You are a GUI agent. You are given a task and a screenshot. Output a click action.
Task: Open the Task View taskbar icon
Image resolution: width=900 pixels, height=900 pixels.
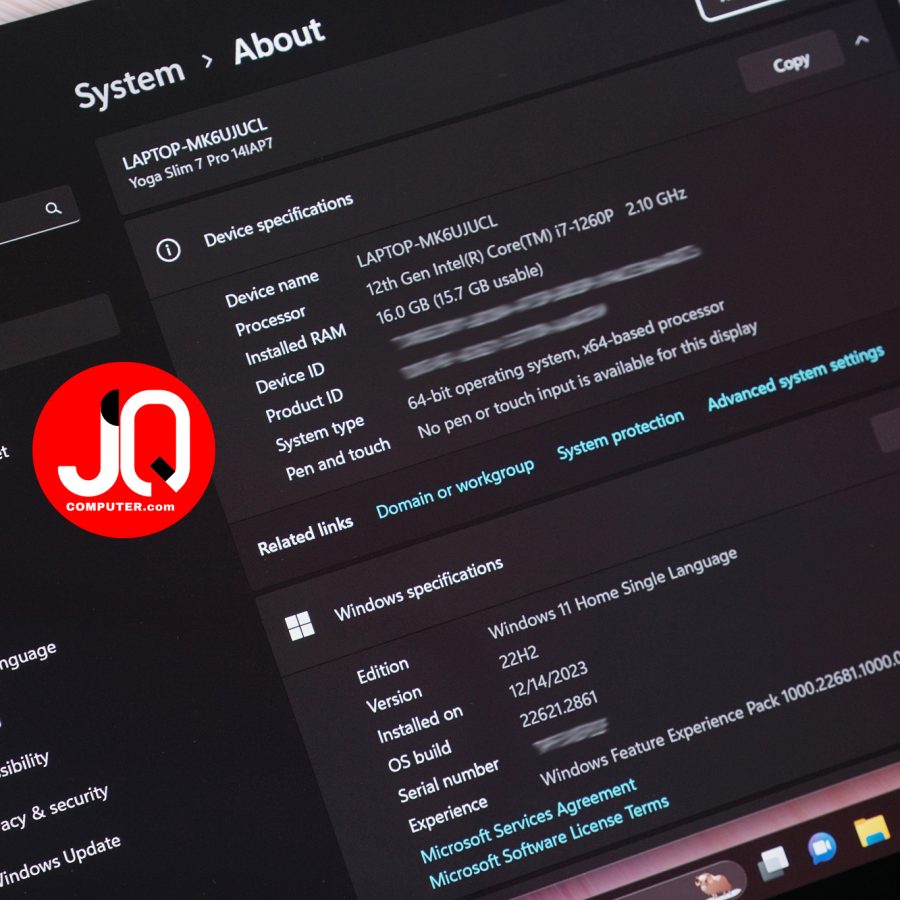click(773, 863)
